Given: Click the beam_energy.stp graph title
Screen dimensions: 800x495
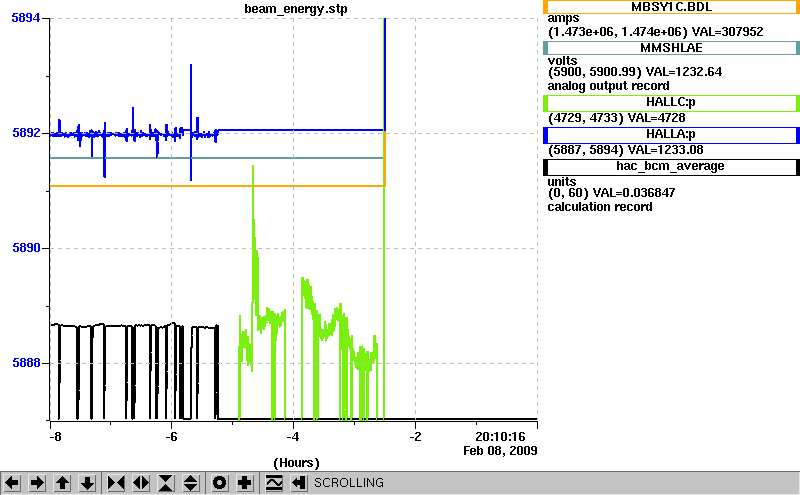Looking at the screenshot, I should pyautogui.click(x=295, y=9).
